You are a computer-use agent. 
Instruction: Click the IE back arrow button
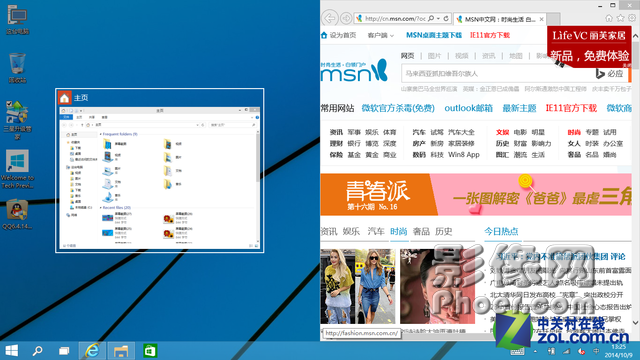[x=329, y=18]
